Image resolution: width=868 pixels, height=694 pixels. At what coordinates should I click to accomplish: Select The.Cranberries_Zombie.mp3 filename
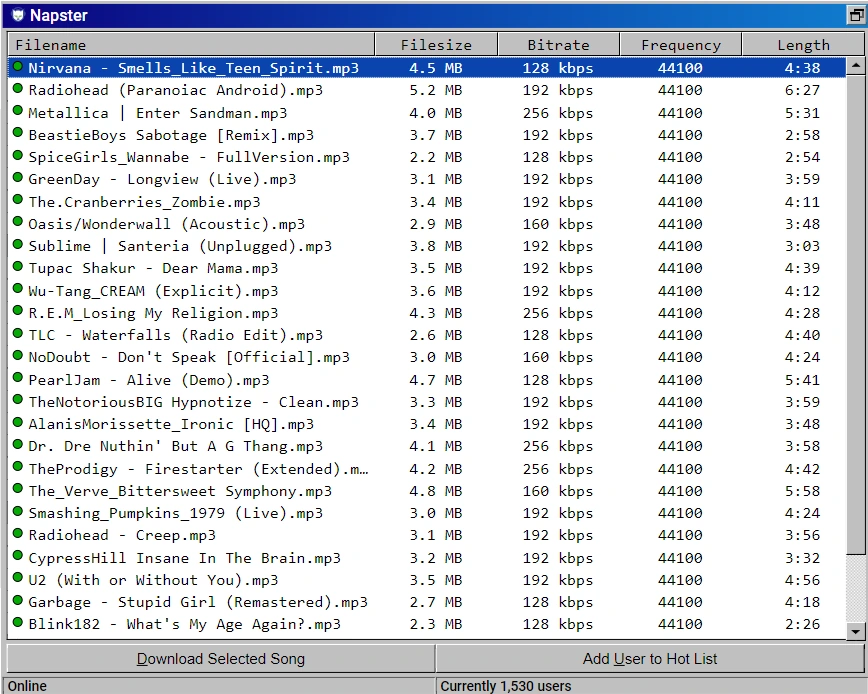[x=144, y=202]
